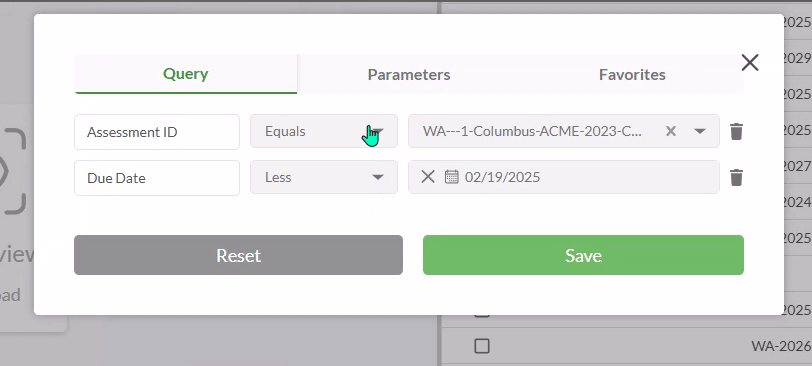Screen dimensions: 812x366
Task: Clear the selected WA---1-Columbus assessment value
Action: (x=671, y=131)
